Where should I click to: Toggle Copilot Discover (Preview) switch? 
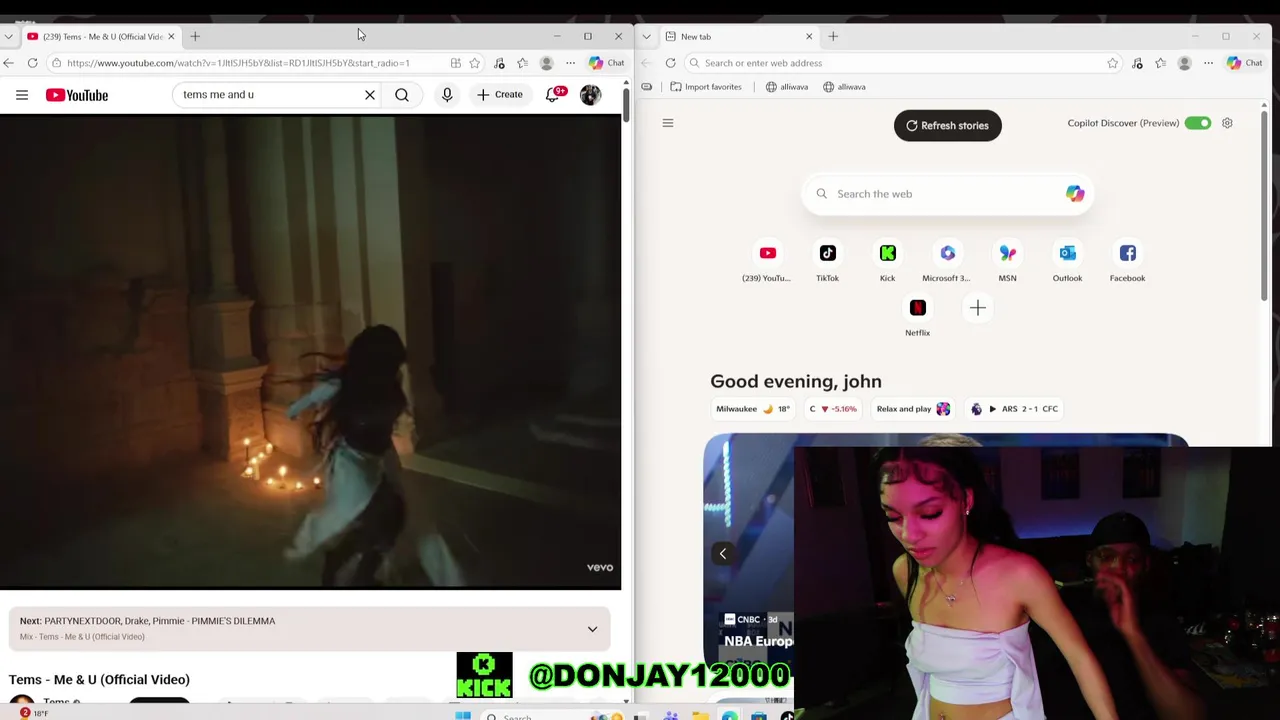pos(1197,123)
